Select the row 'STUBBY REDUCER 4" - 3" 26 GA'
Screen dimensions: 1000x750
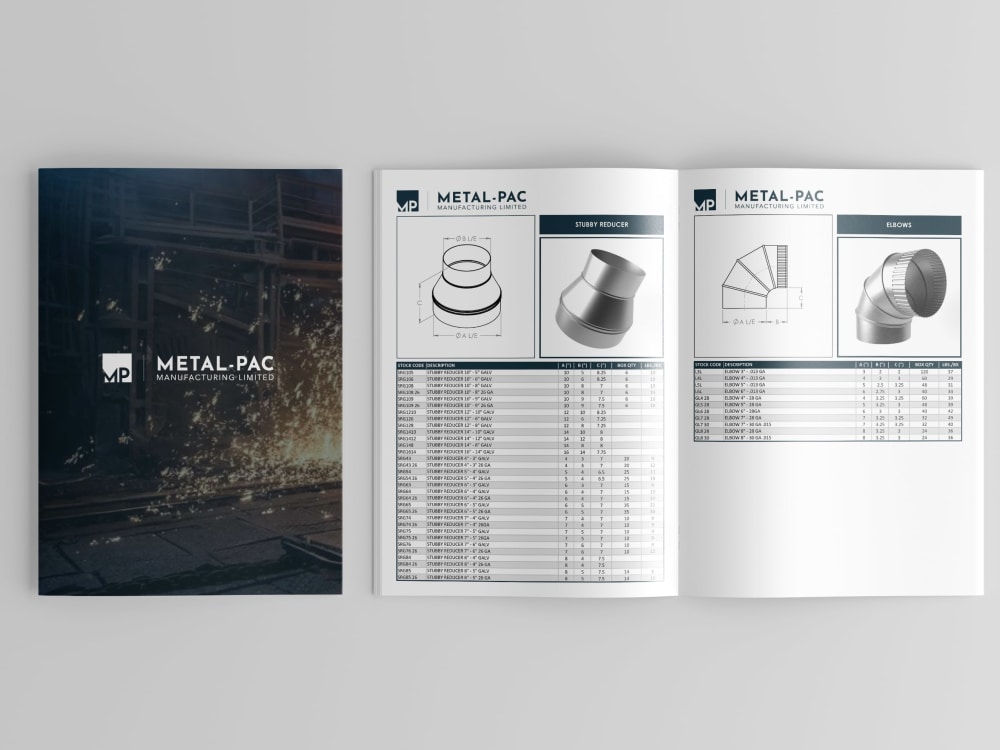529,465
